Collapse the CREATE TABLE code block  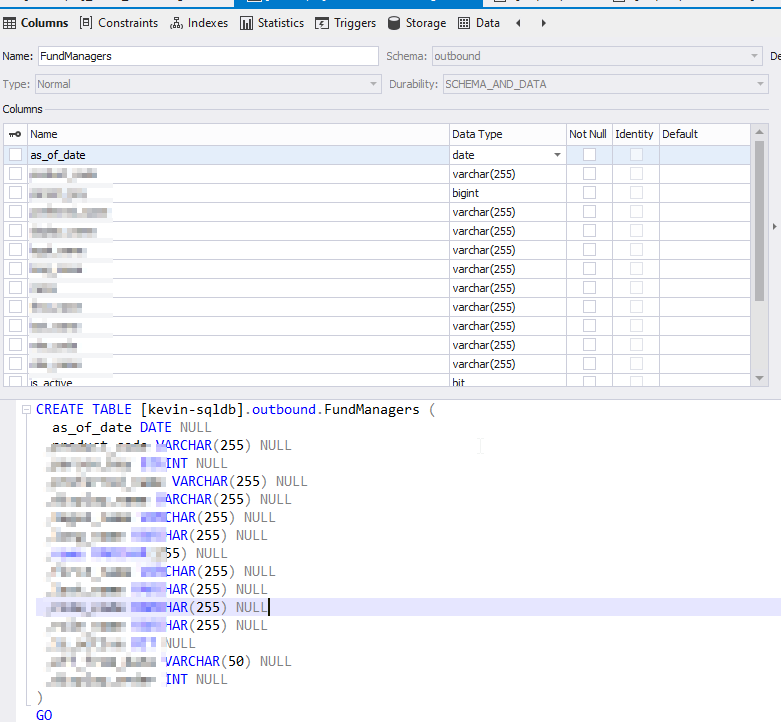coord(26,409)
